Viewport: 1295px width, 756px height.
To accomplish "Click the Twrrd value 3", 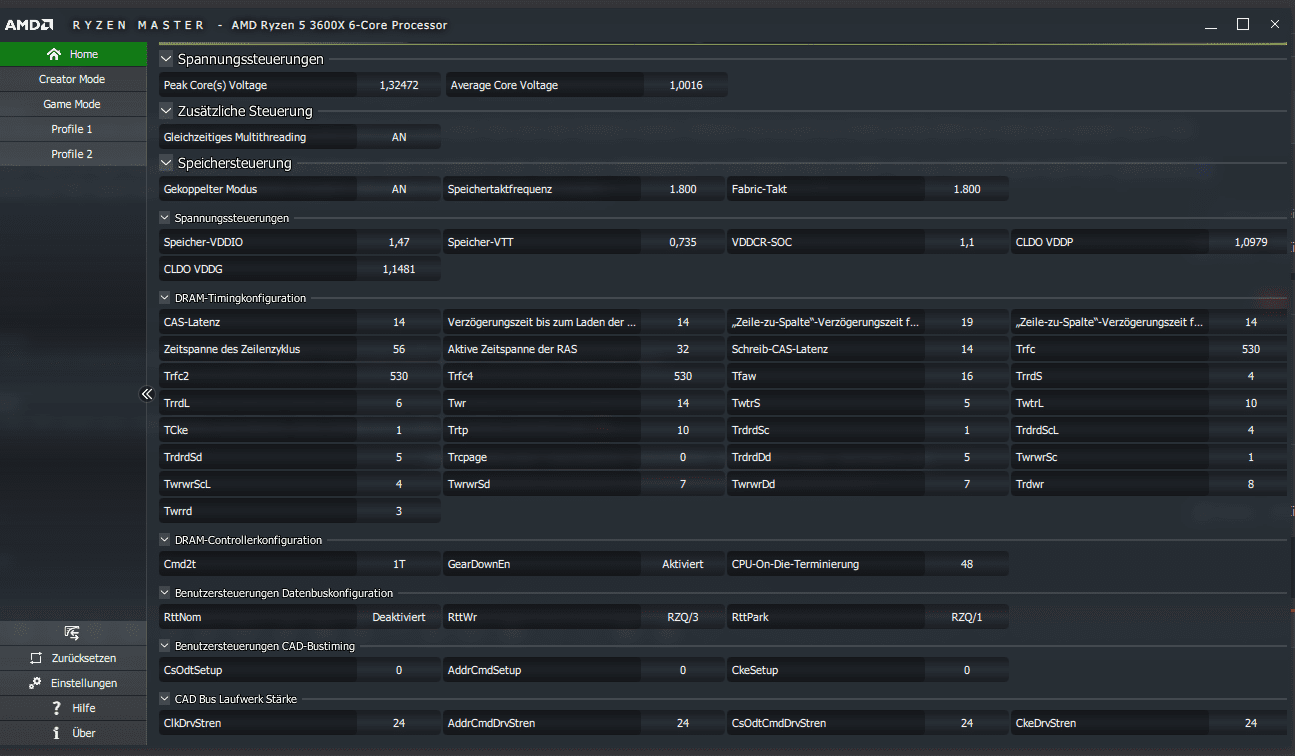I will point(399,511).
